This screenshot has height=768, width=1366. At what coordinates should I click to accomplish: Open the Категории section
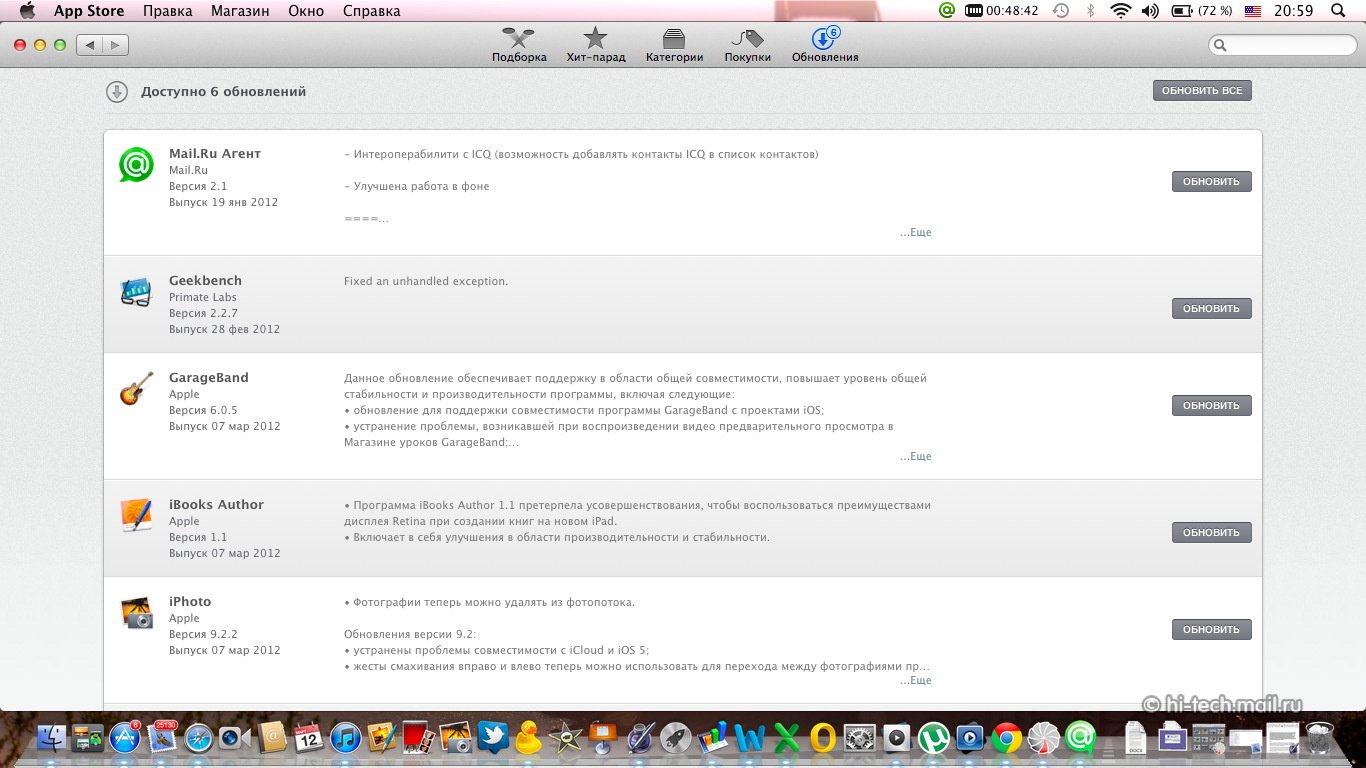pos(674,46)
